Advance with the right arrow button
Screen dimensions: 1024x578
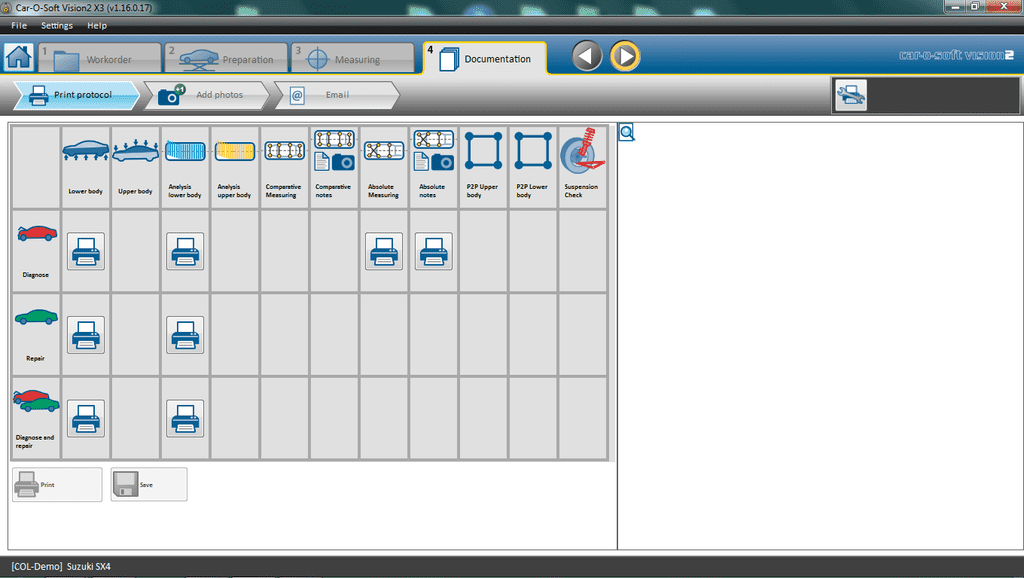click(x=625, y=56)
